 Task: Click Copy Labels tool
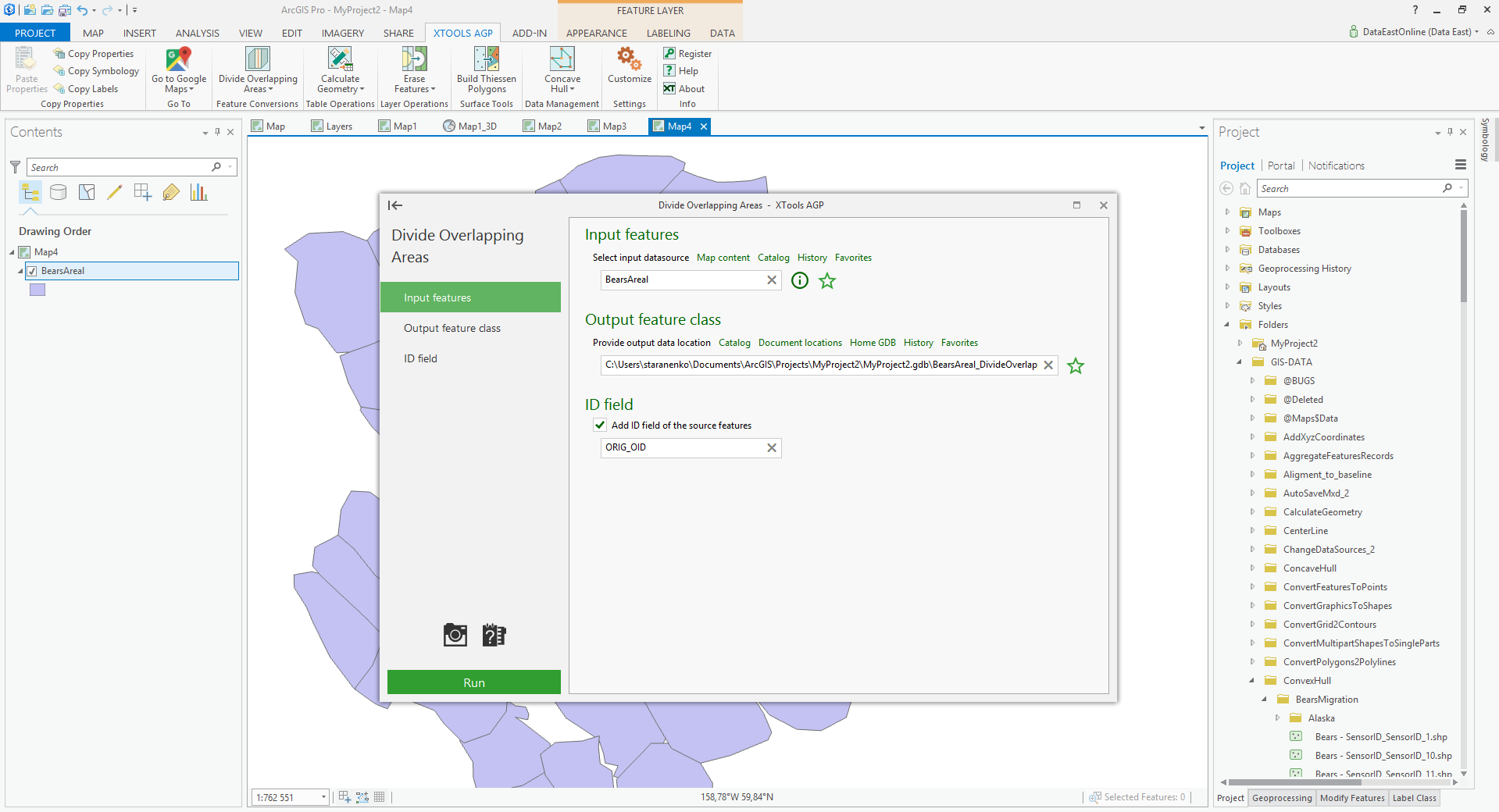tap(86, 89)
